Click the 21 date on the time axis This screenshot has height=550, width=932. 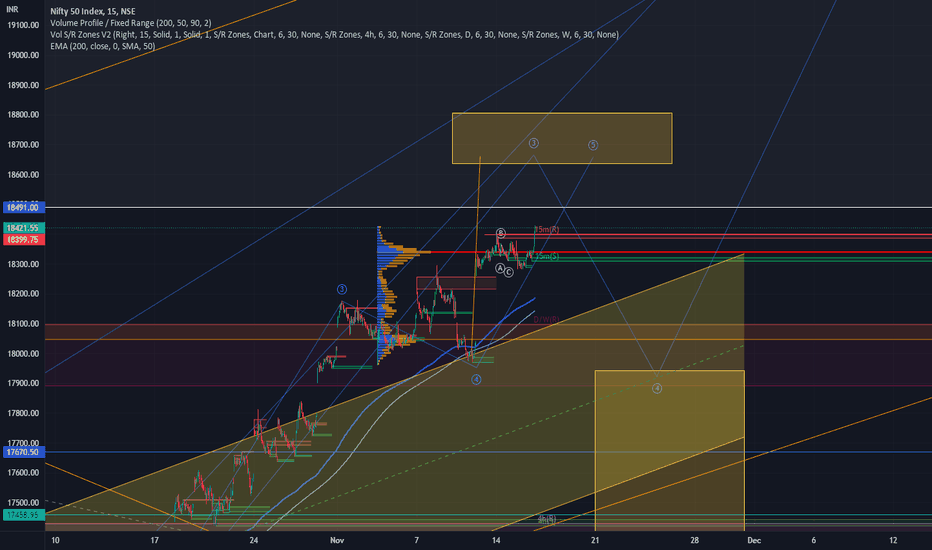pos(595,540)
